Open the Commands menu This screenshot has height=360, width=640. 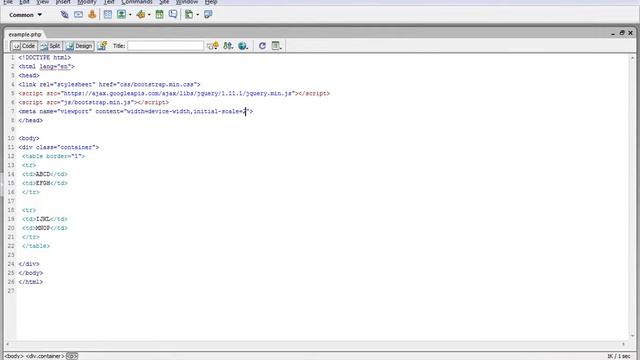point(137,2)
